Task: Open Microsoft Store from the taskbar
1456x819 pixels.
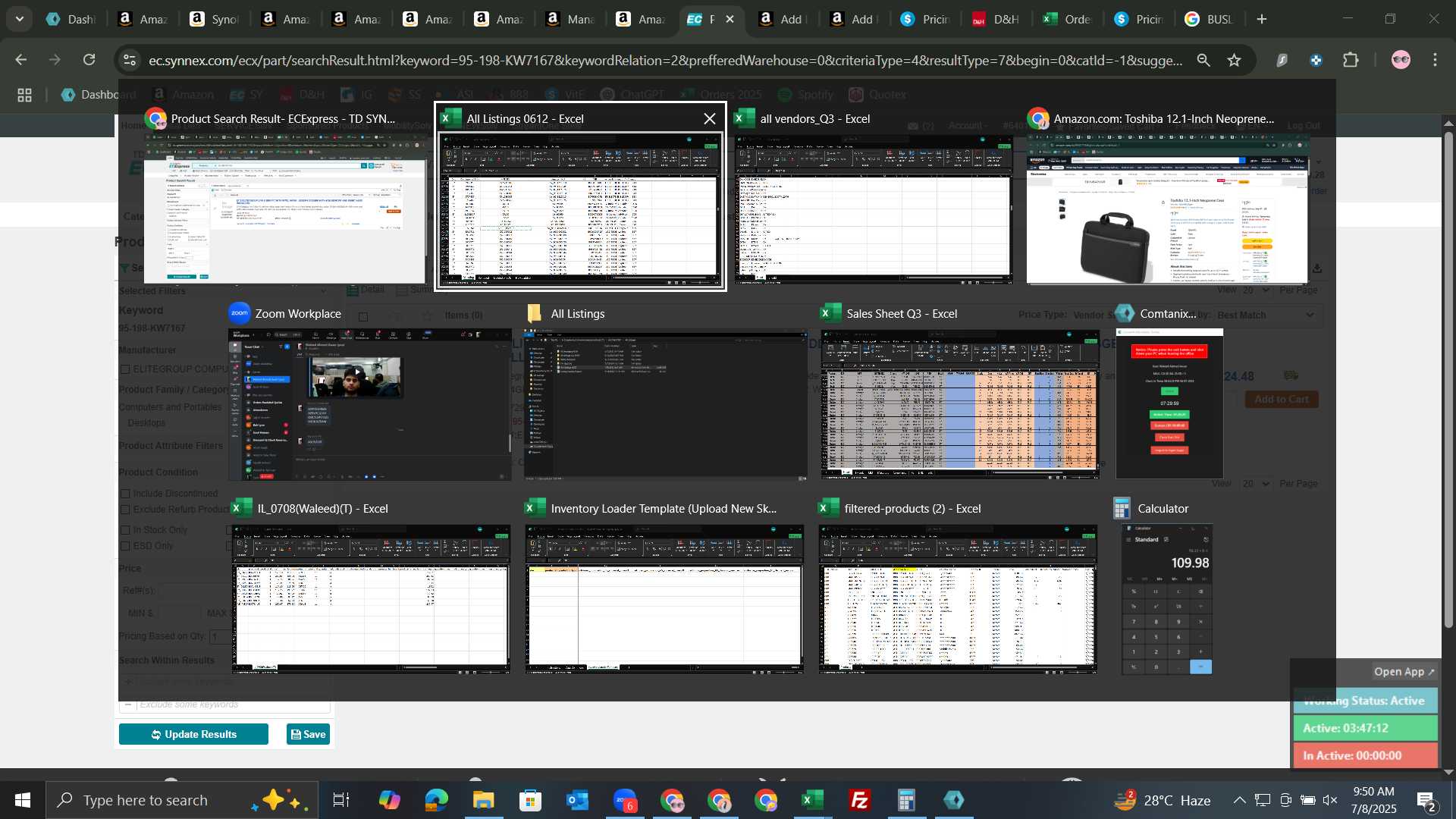Action: pyautogui.click(x=530, y=800)
